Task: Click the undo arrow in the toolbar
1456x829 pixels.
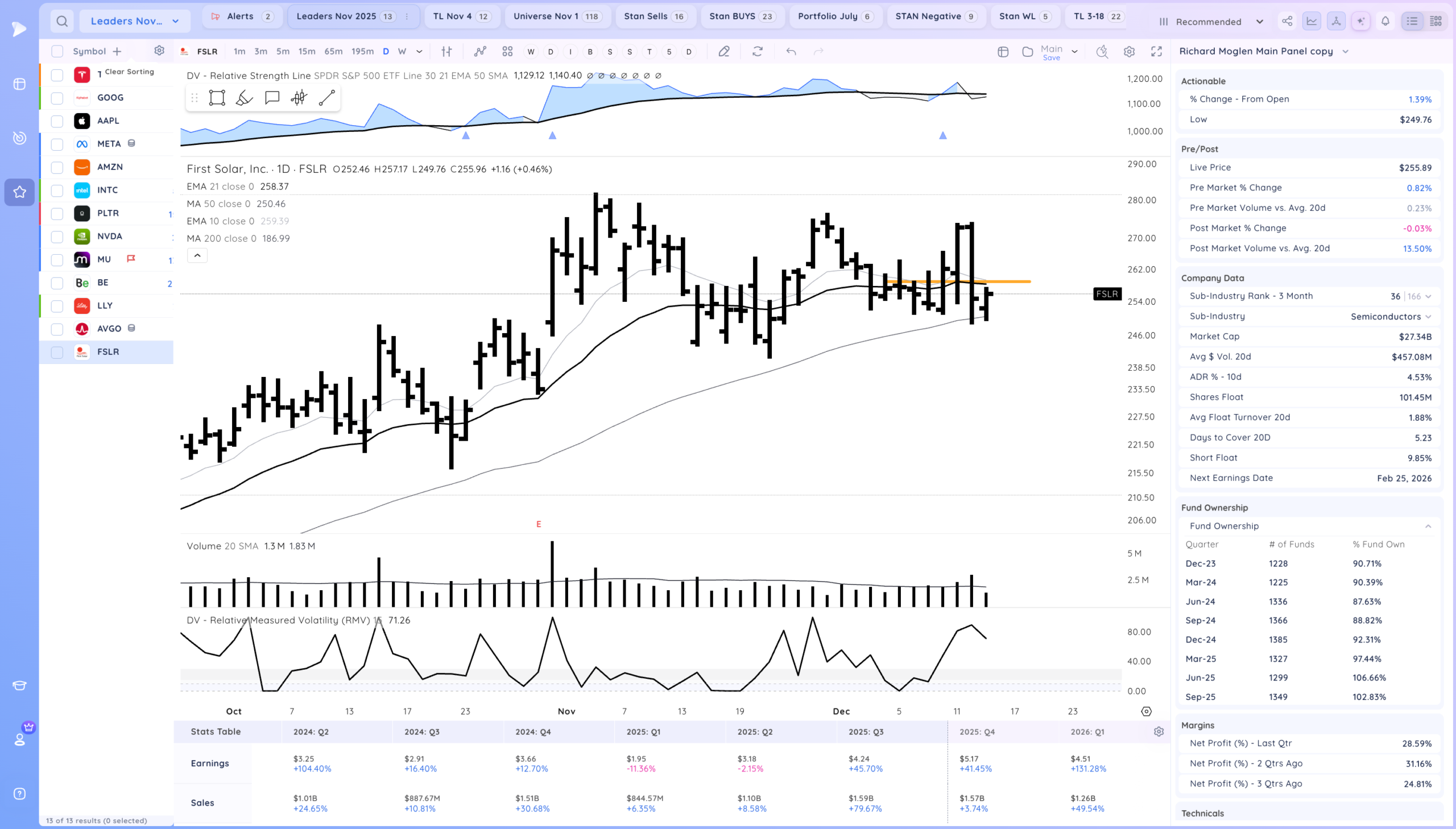Action: [x=791, y=52]
